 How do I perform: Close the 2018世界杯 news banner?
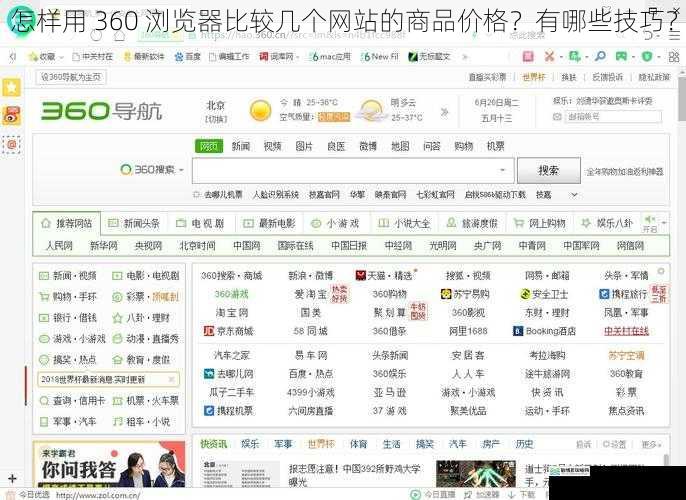coord(172,379)
